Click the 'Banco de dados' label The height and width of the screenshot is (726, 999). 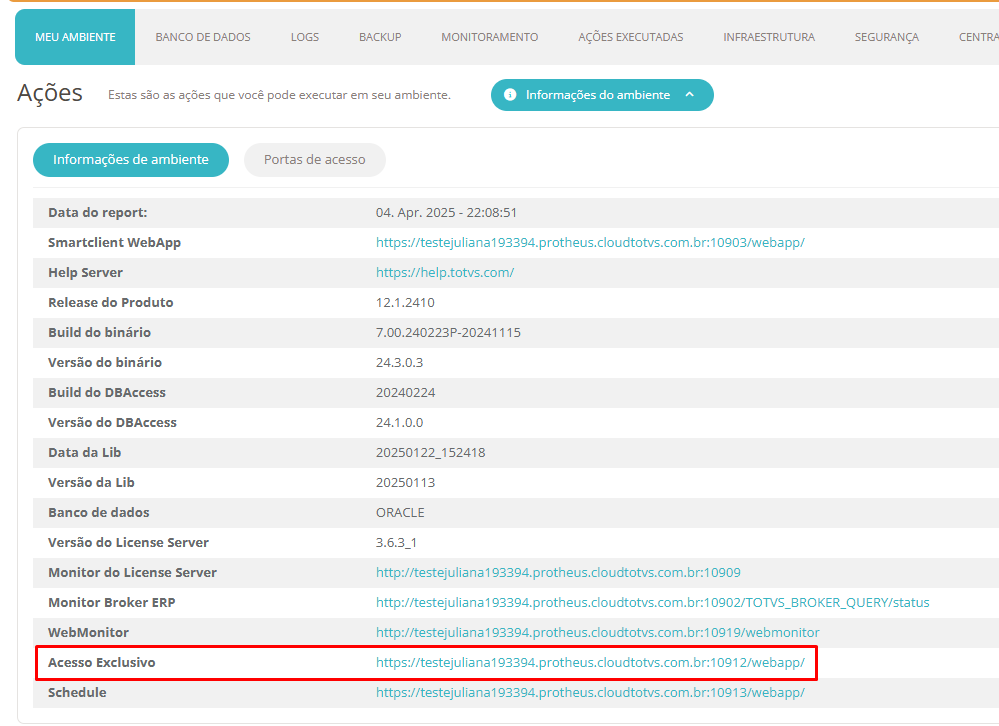pyautogui.click(x=99, y=512)
